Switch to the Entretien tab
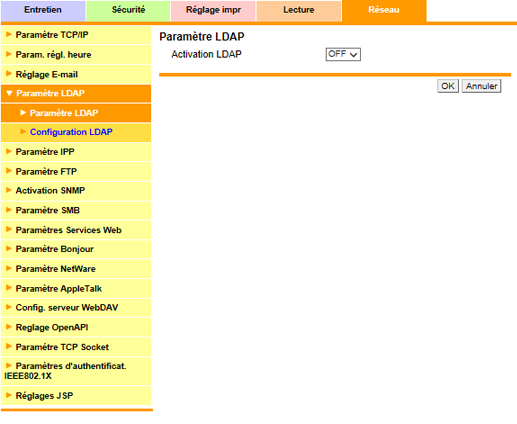The width and height of the screenshot is (517, 424). [43, 10]
